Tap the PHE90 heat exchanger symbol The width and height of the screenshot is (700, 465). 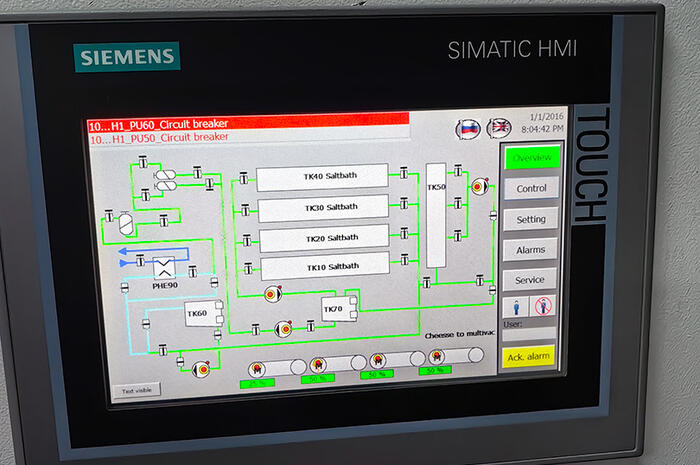pyautogui.click(x=164, y=268)
